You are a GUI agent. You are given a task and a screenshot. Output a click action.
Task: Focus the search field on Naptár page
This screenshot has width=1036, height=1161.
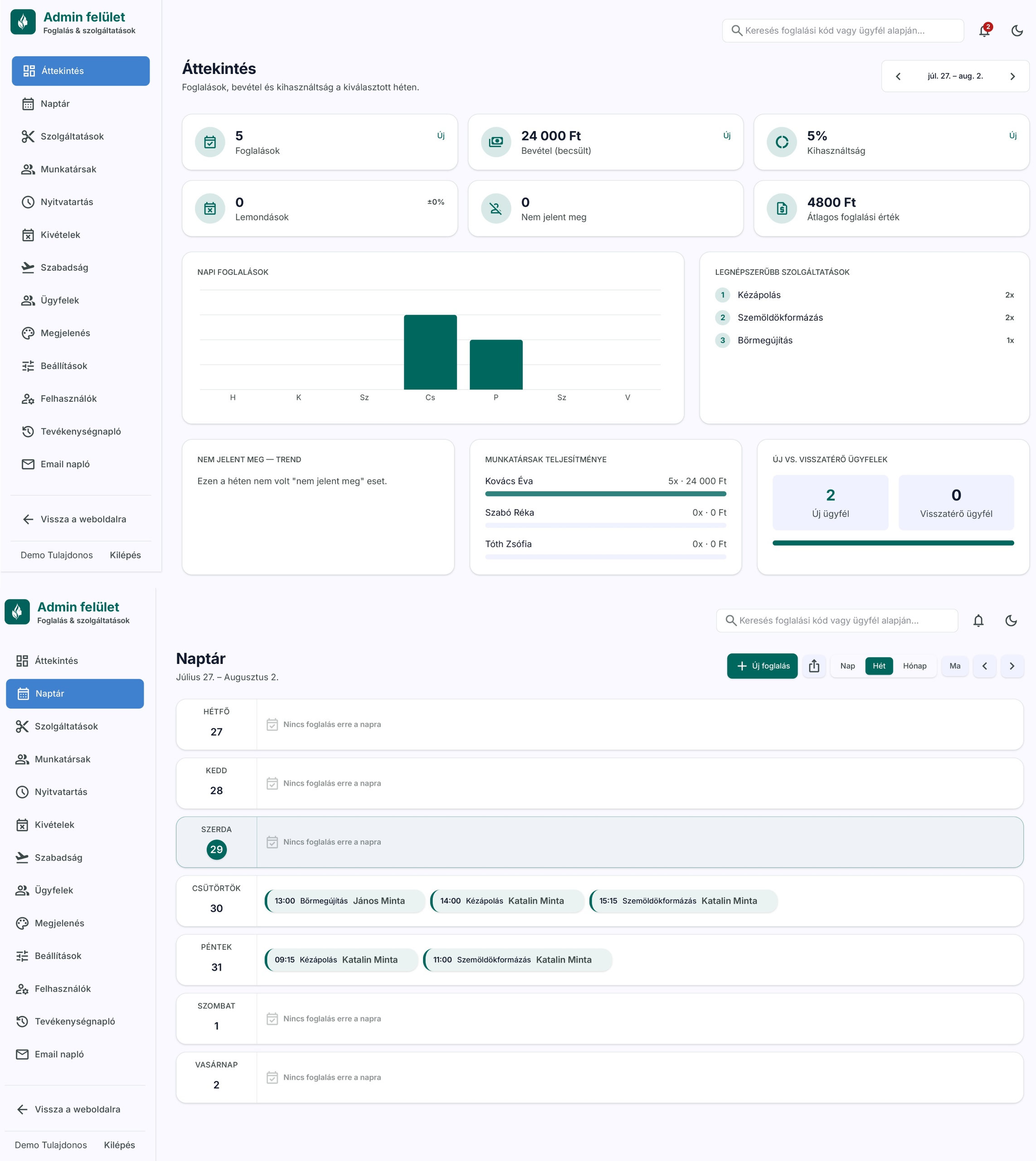pyautogui.click(x=837, y=621)
